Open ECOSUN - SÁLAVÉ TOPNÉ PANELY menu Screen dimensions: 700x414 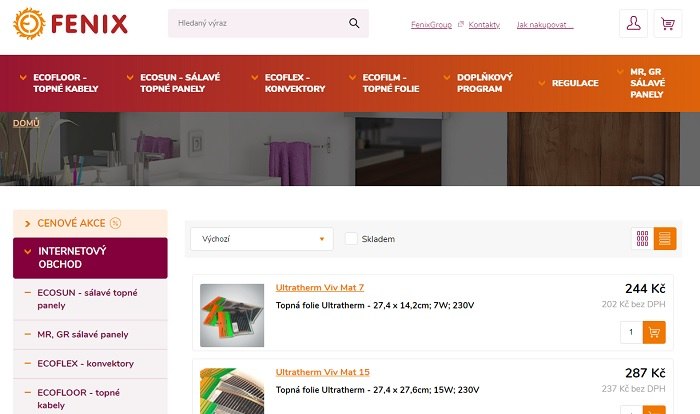click(180, 83)
